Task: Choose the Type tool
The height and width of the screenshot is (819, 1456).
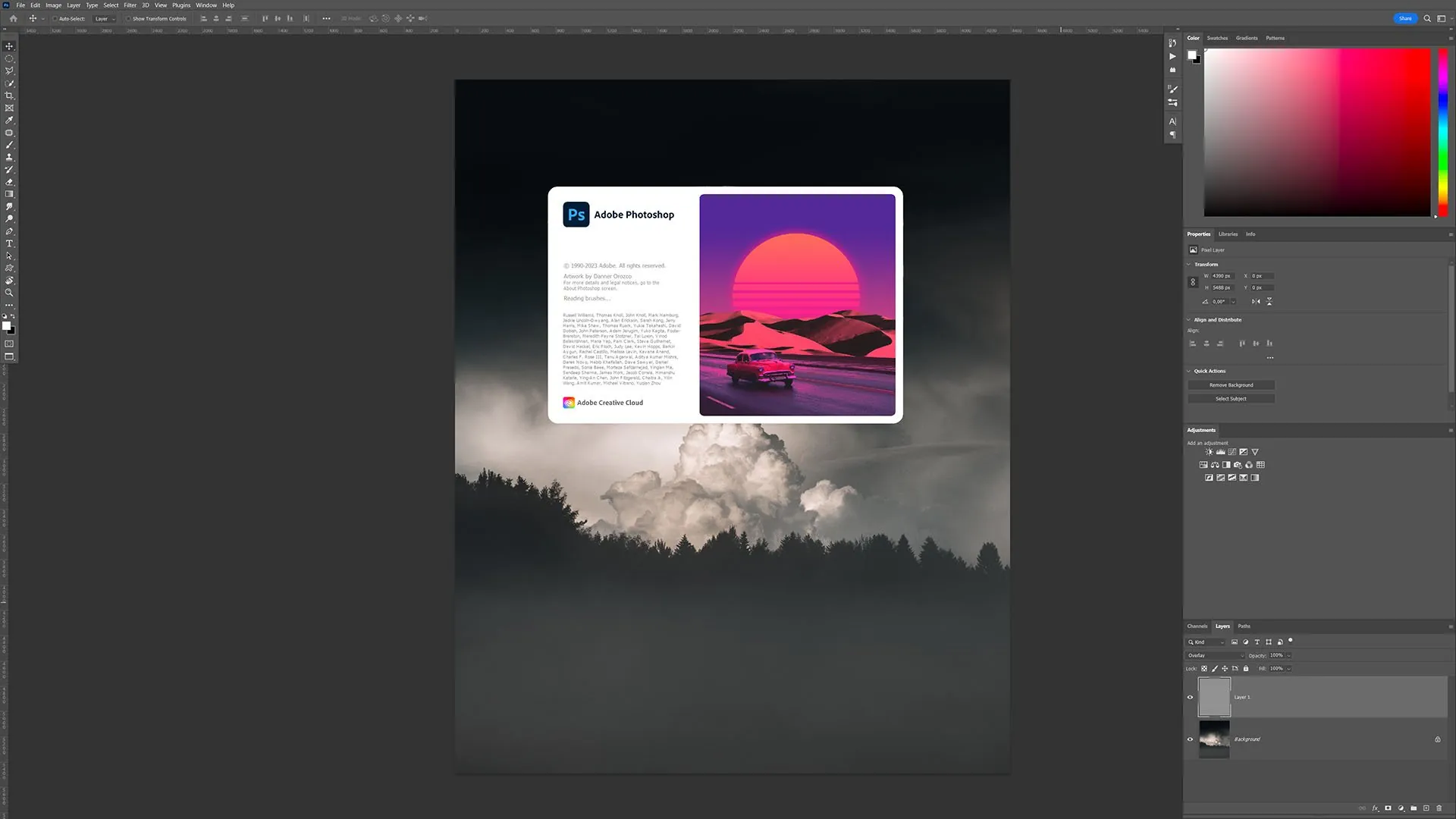Action: [x=10, y=244]
